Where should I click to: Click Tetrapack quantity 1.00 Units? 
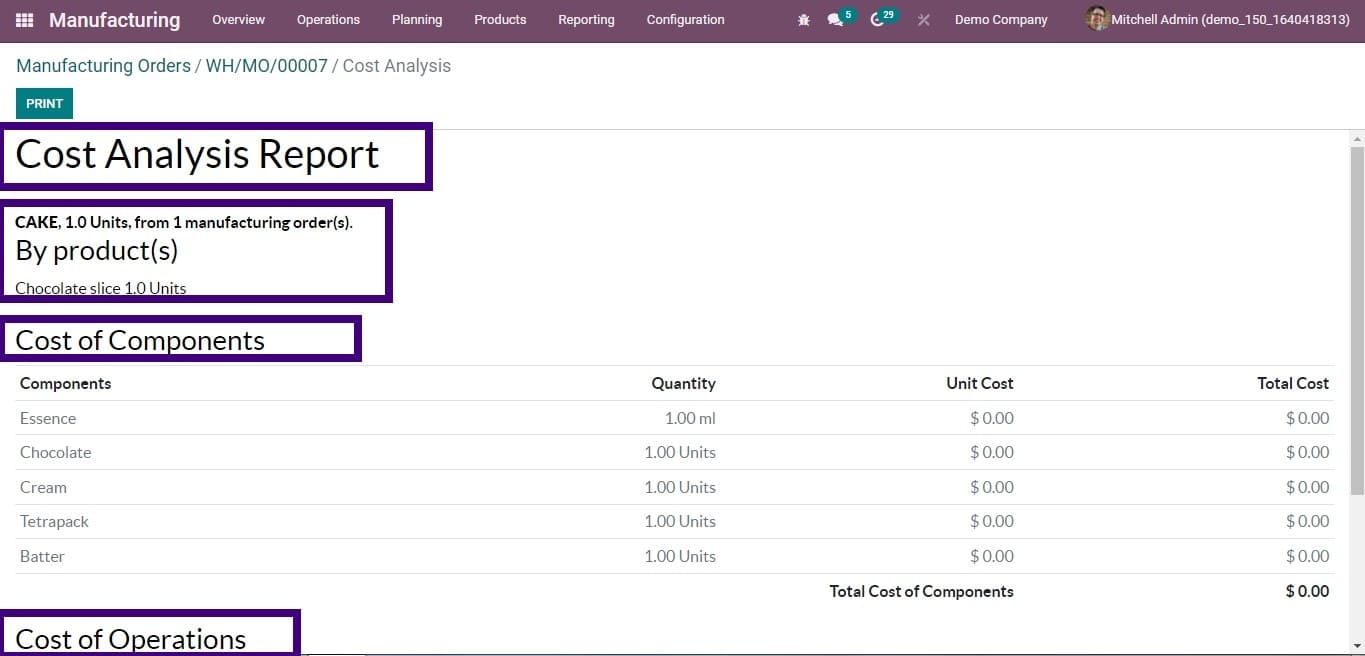tap(680, 521)
